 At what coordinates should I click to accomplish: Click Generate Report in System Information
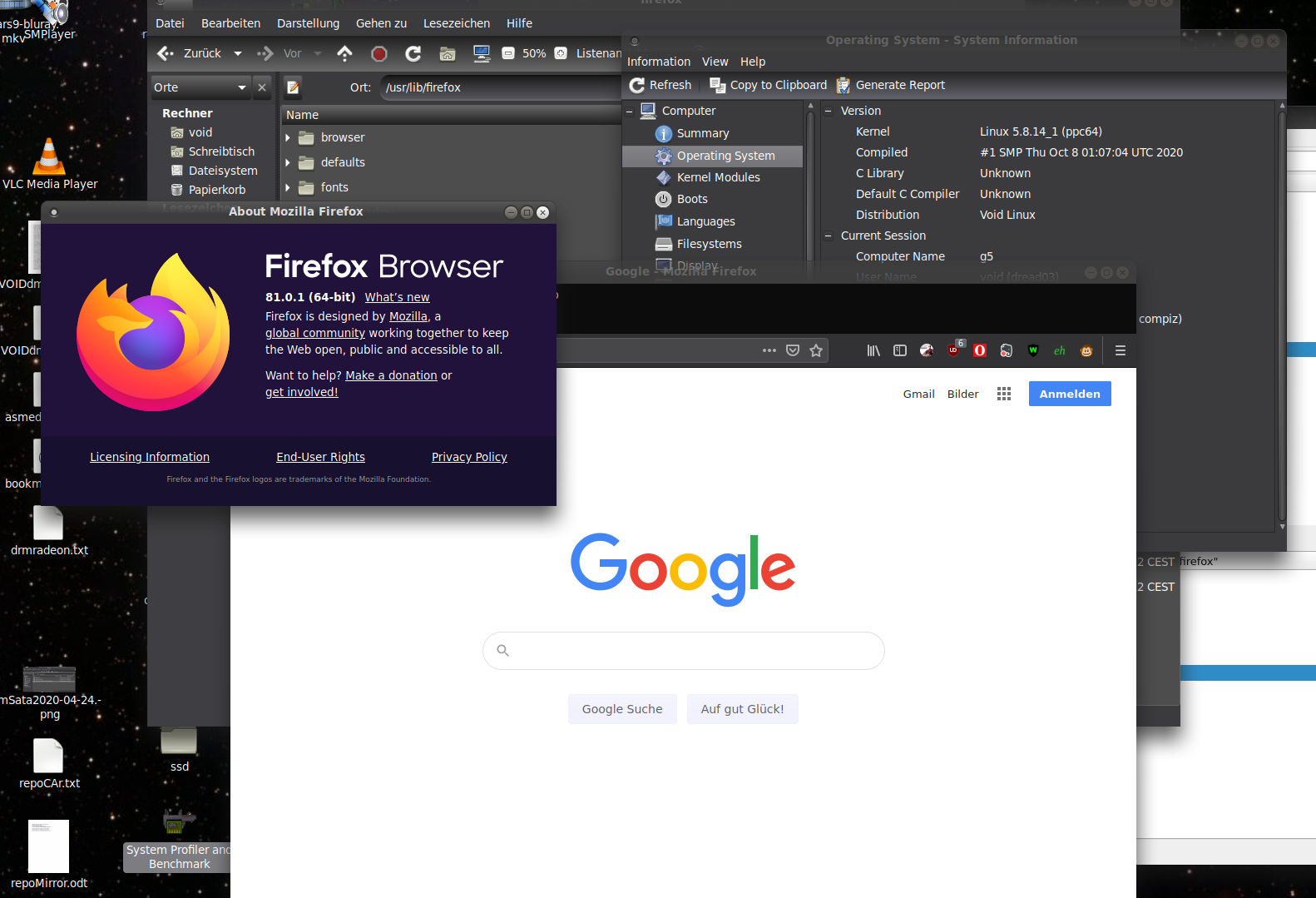[x=891, y=85]
